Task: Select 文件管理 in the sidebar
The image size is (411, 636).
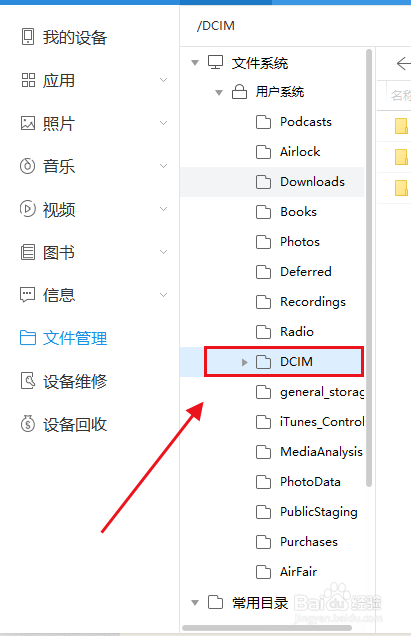Action: [x=63, y=338]
